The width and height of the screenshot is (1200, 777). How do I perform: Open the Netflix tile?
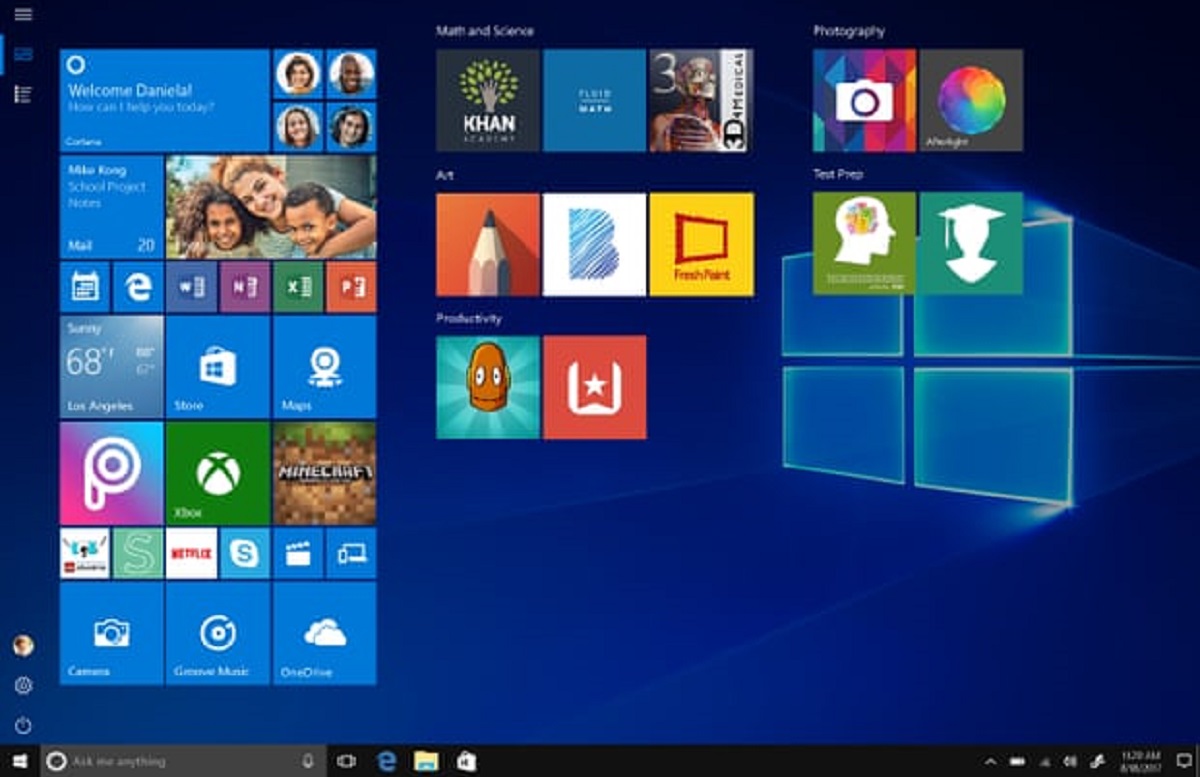[191, 554]
